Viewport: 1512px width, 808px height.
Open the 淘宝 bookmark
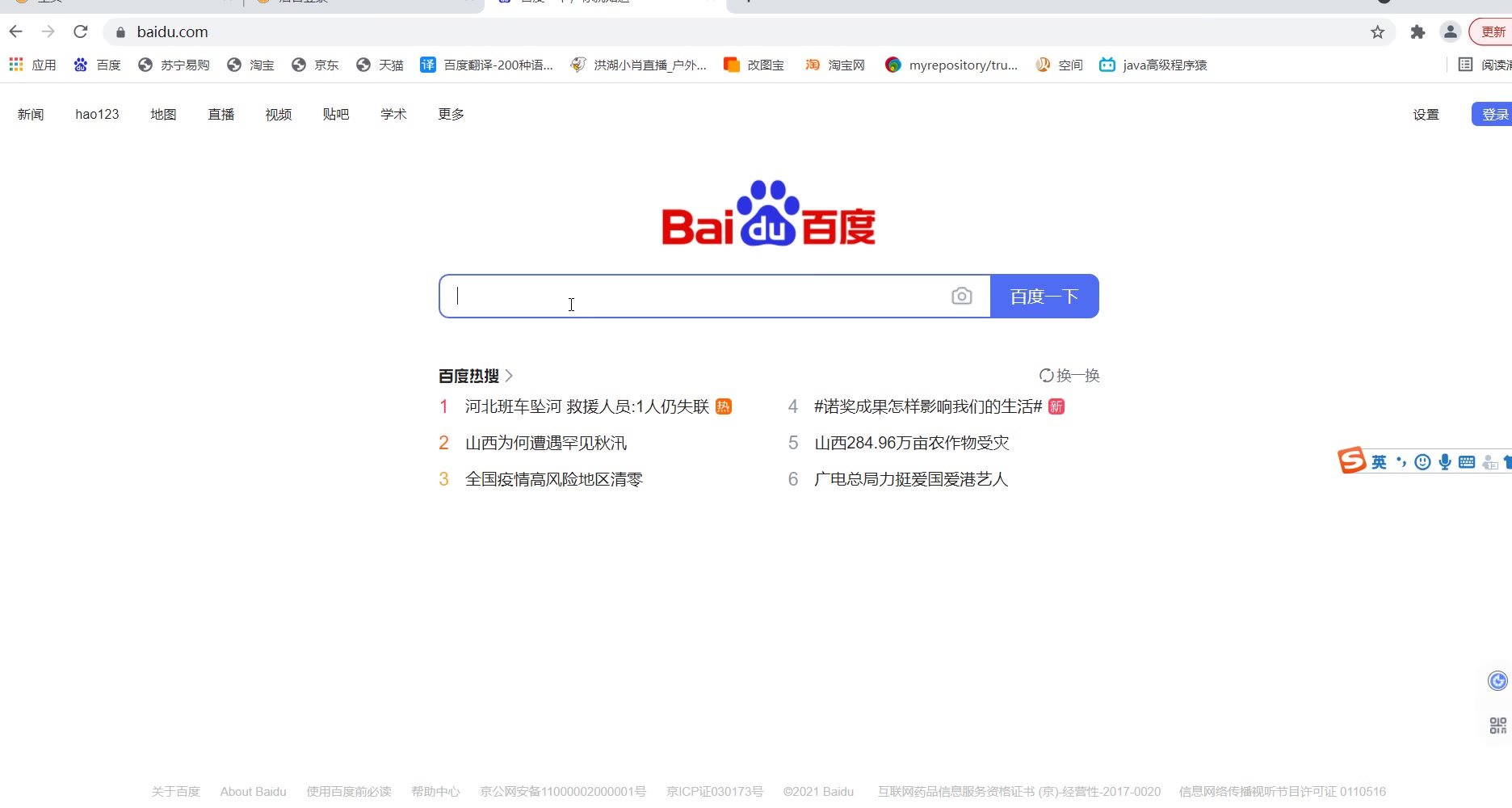click(250, 65)
